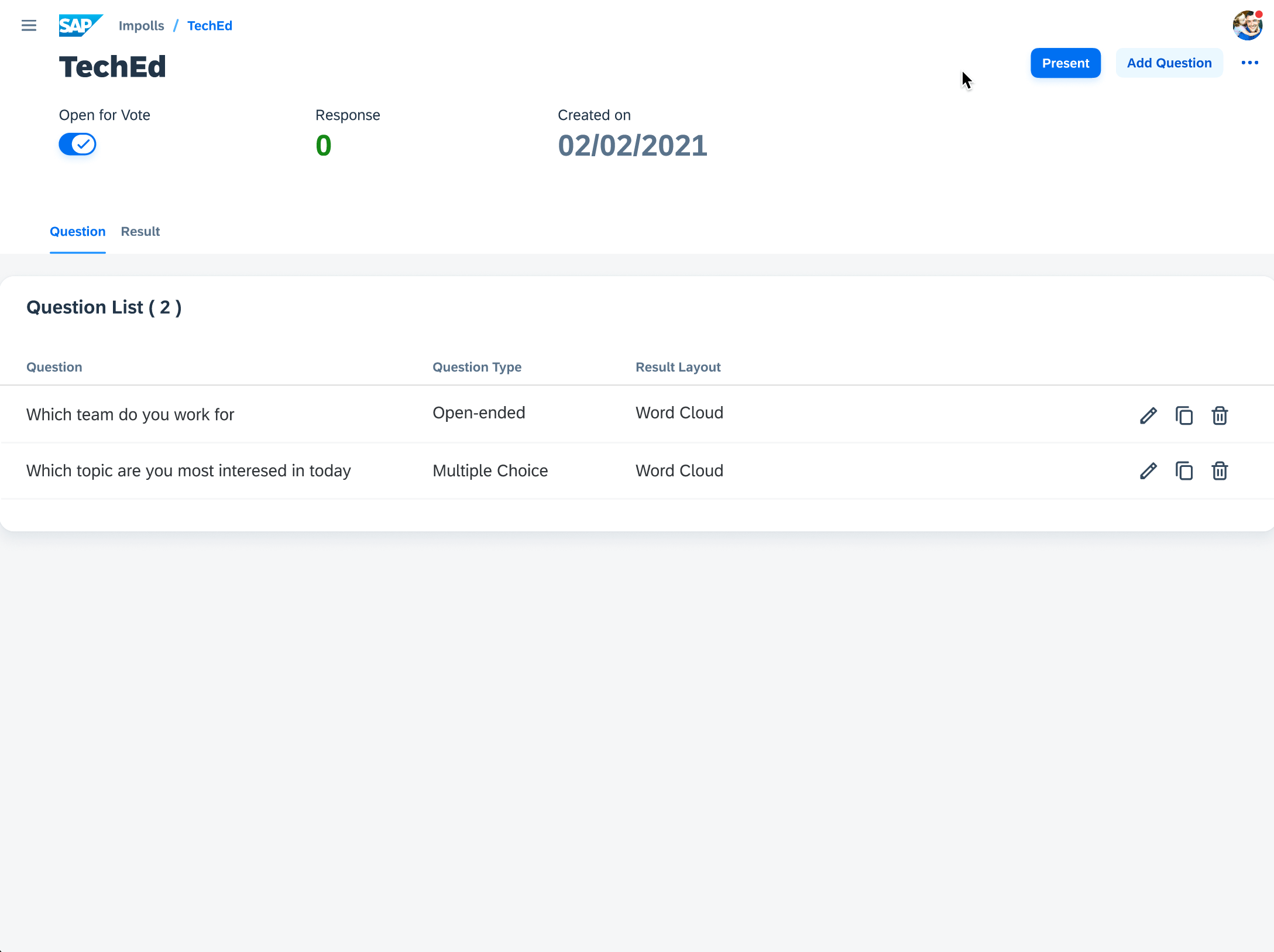
Task: Open the three-dot more options menu
Action: (1249, 63)
